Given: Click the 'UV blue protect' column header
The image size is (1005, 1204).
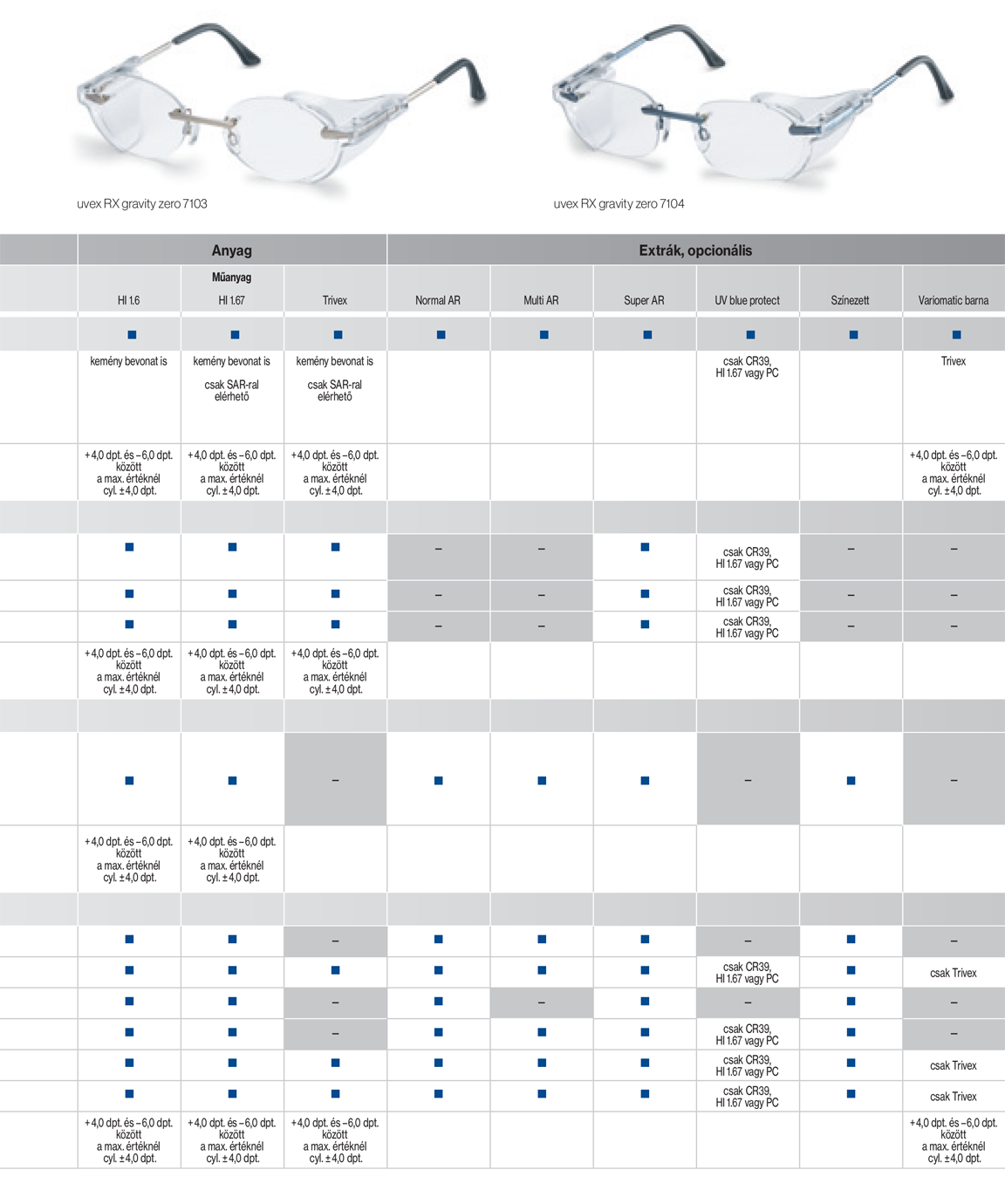Looking at the screenshot, I should click(748, 300).
